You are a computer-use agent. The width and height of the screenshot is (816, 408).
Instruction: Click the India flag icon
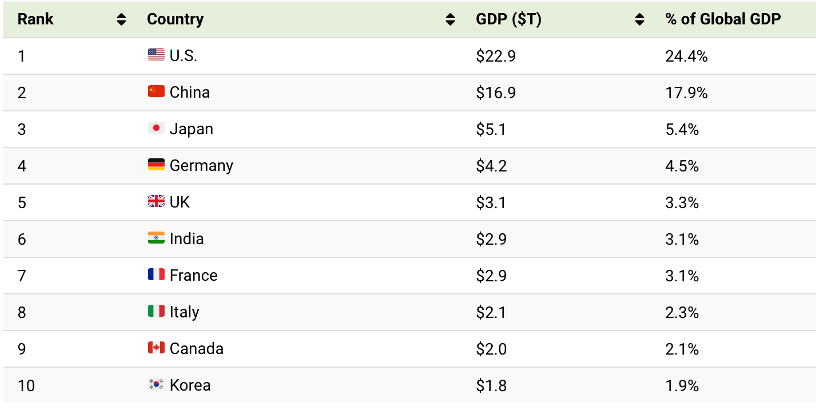click(156, 238)
